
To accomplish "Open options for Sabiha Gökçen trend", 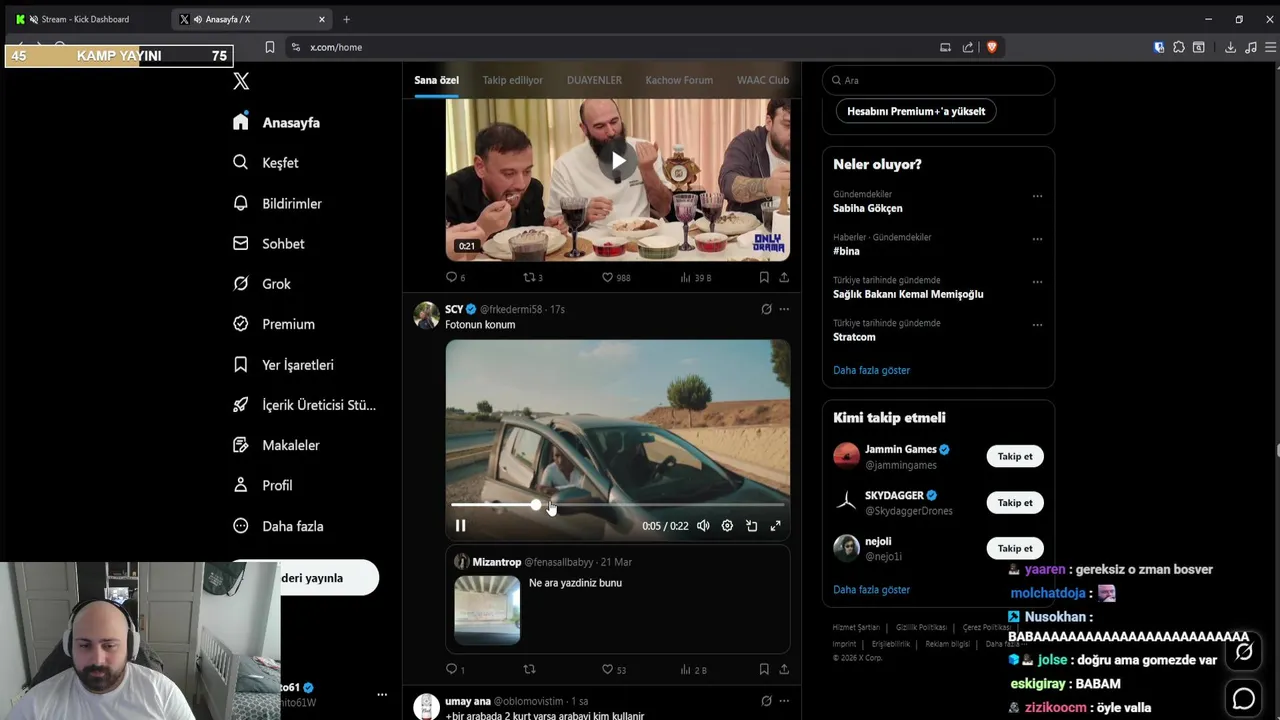I will (x=1037, y=196).
